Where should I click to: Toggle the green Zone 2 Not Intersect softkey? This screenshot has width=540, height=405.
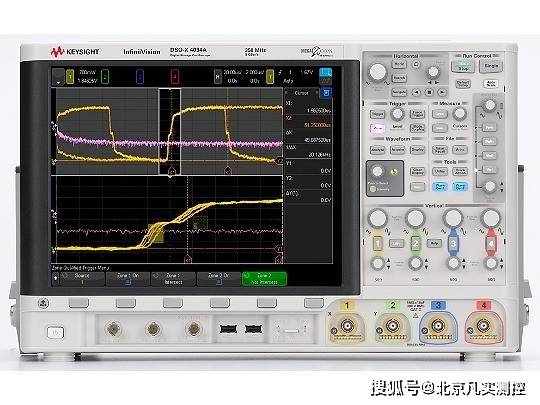tap(264, 279)
